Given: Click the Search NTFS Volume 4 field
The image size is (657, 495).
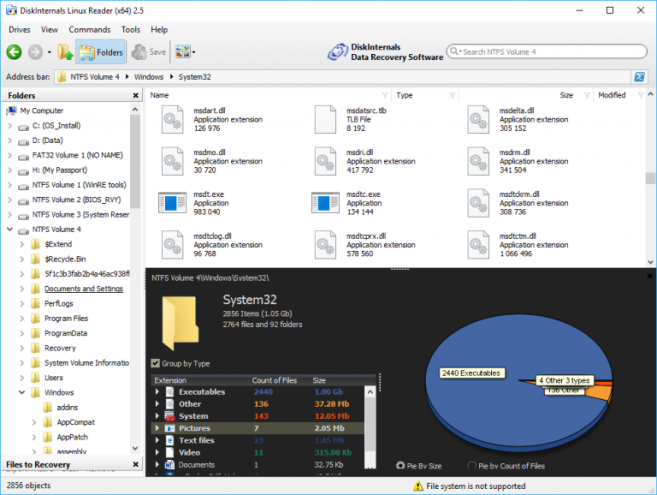Looking at the screenshot, I should (x=547, y=52).
